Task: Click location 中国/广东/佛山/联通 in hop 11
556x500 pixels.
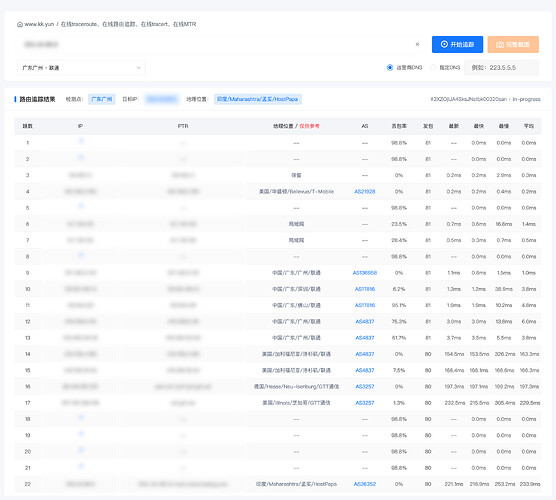Action: click(296, 305)
